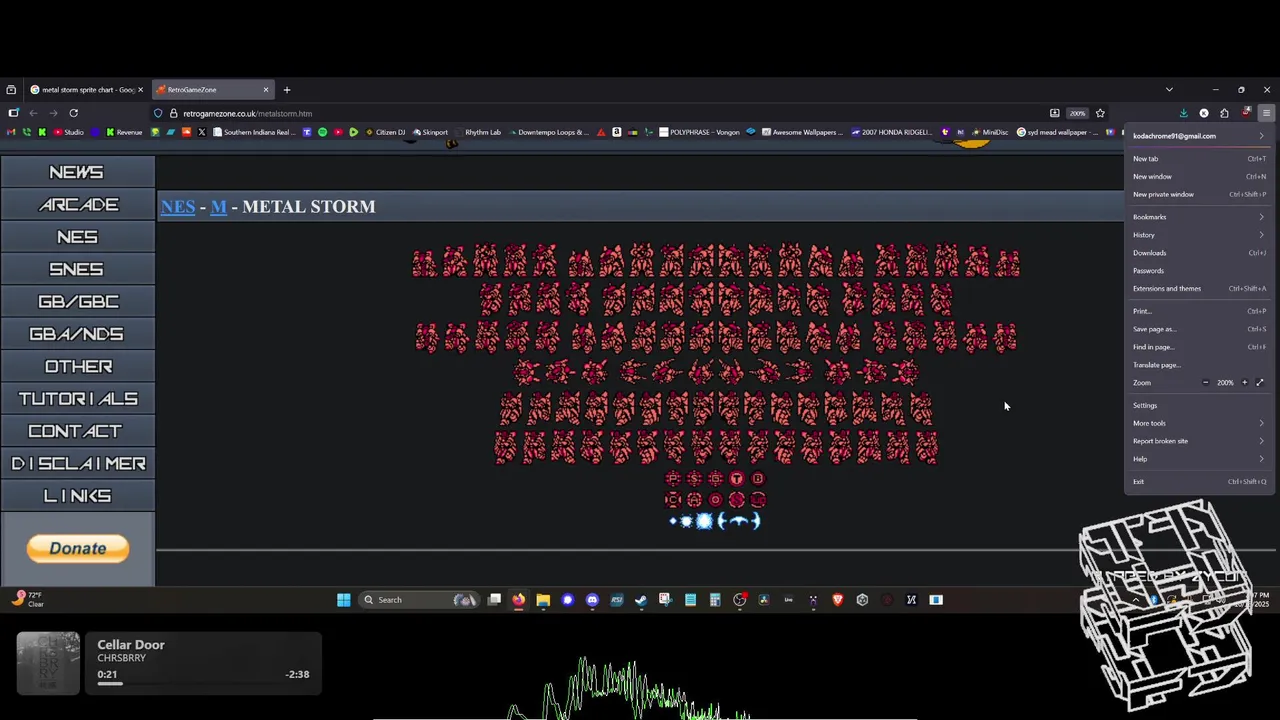
Task: Open Firefox downloads panel arrow icon
Action: click(x=1184, y=113)
